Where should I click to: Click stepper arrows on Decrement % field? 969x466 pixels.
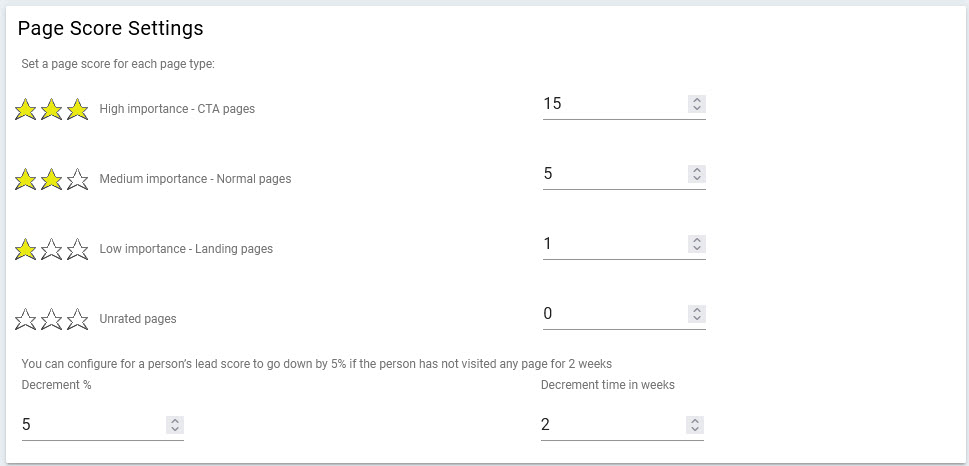(175, 425)
